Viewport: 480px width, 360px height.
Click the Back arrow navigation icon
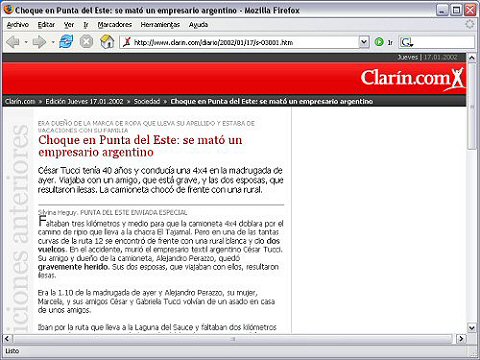click(13, 42)
